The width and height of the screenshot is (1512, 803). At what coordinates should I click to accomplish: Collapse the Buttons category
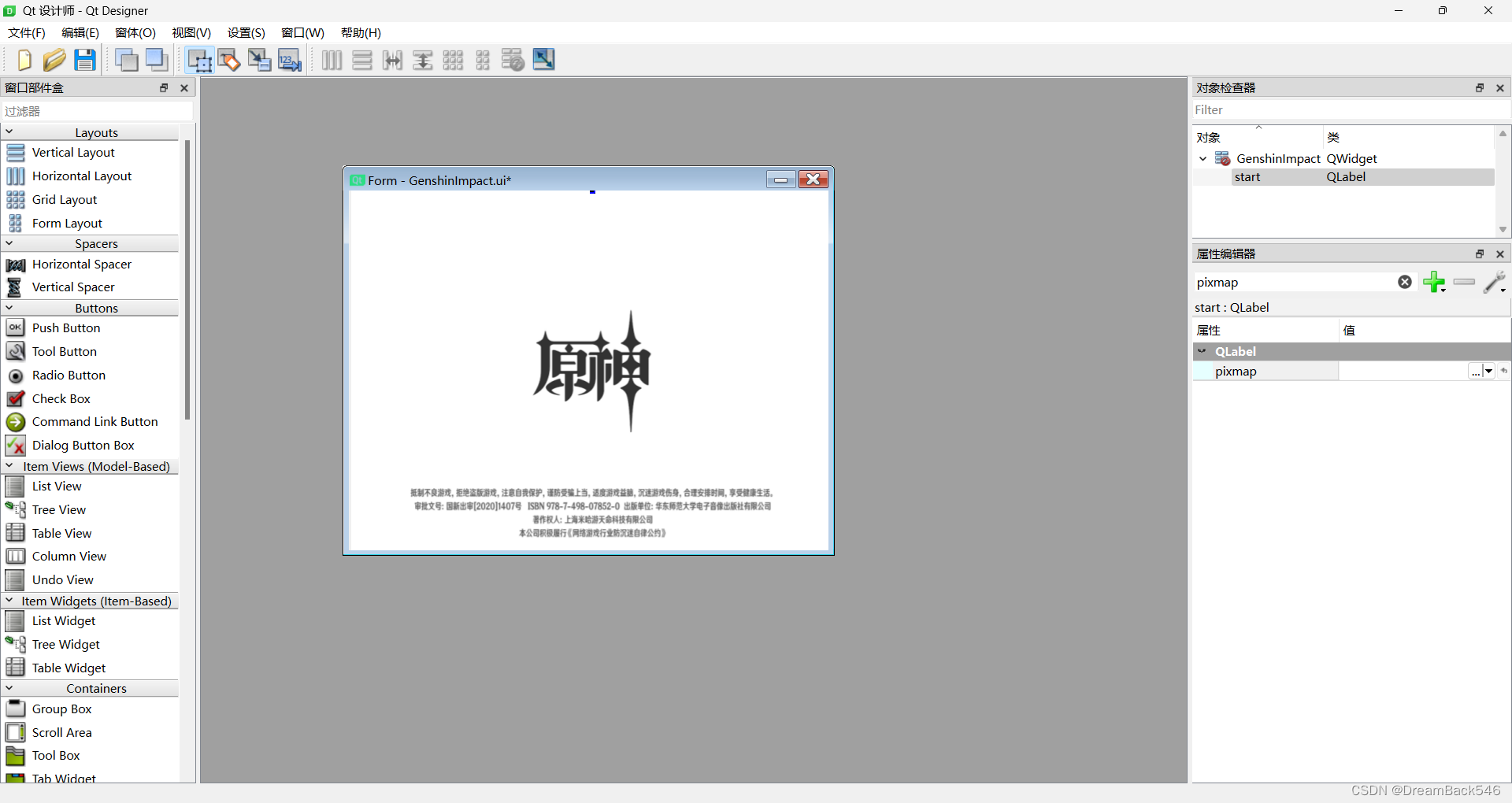(x=9, y=308)
